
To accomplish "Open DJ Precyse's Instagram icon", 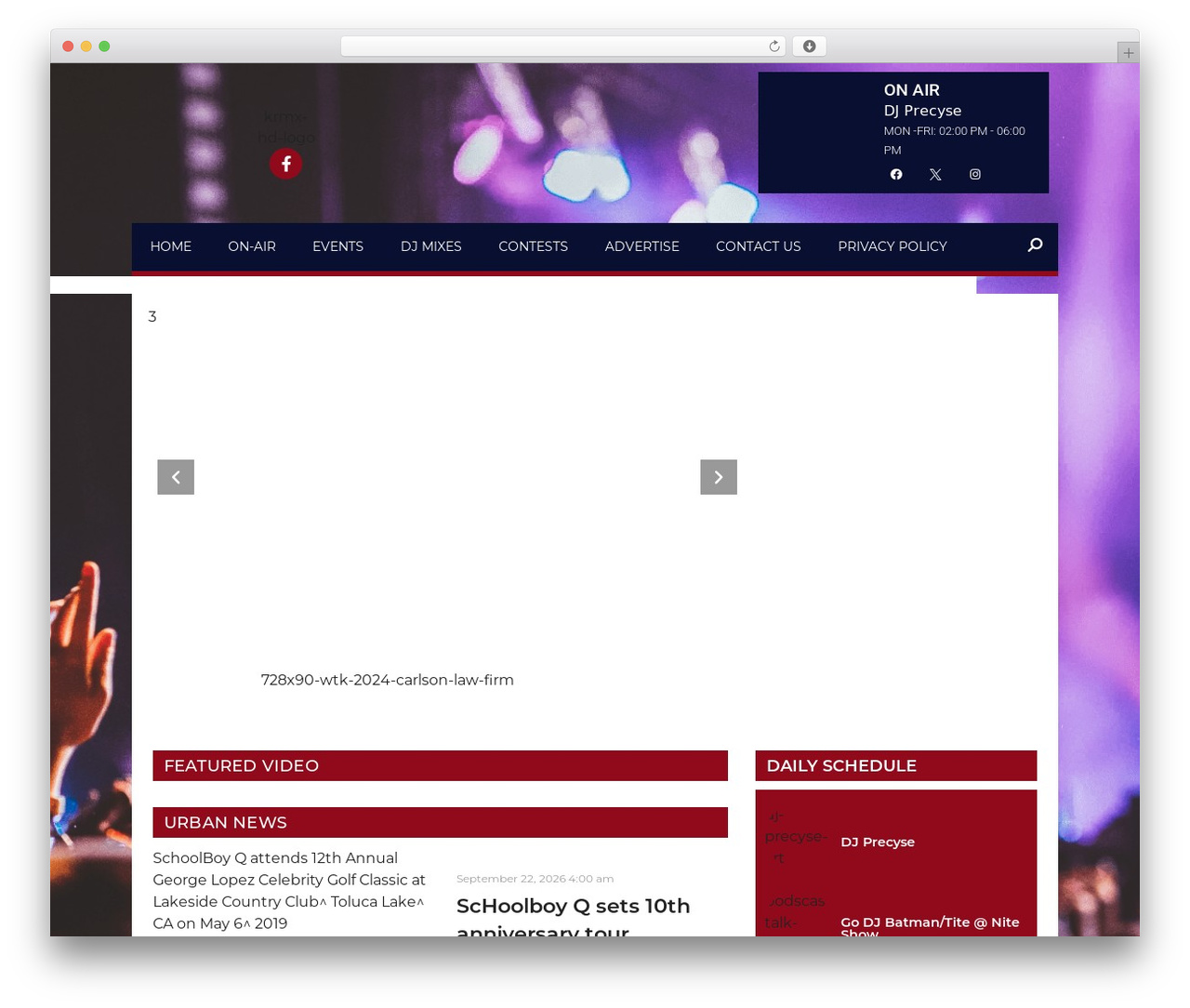I will click(975, 175).
